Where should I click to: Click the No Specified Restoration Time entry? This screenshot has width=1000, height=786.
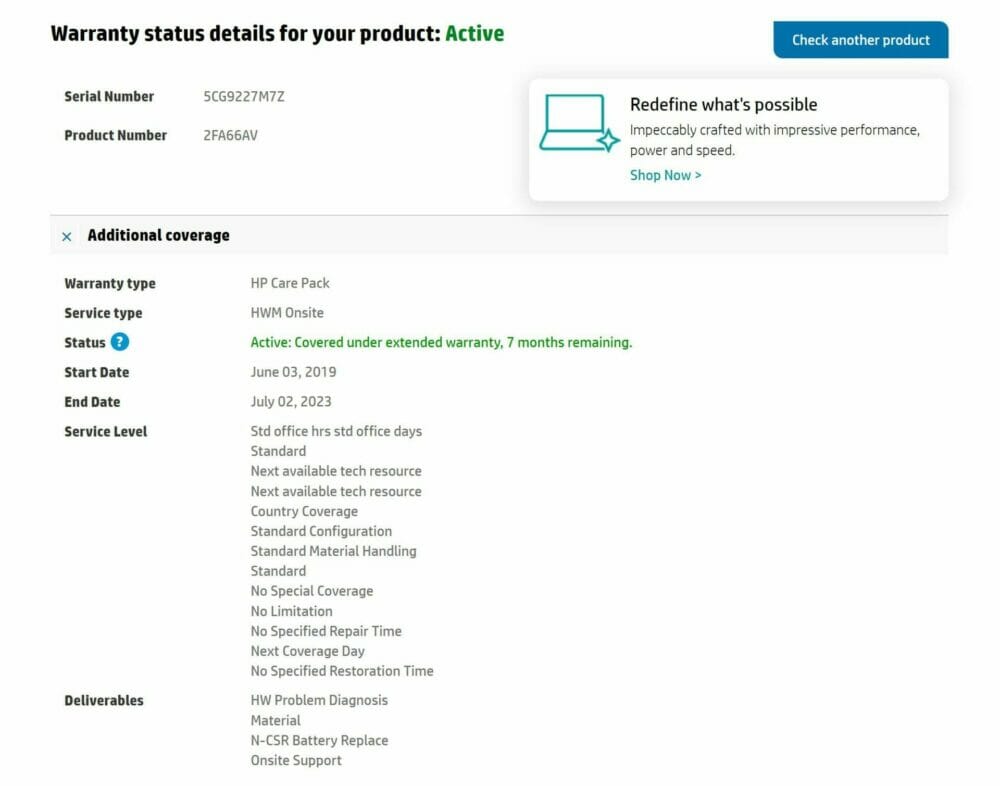click(x=342, y=671)
